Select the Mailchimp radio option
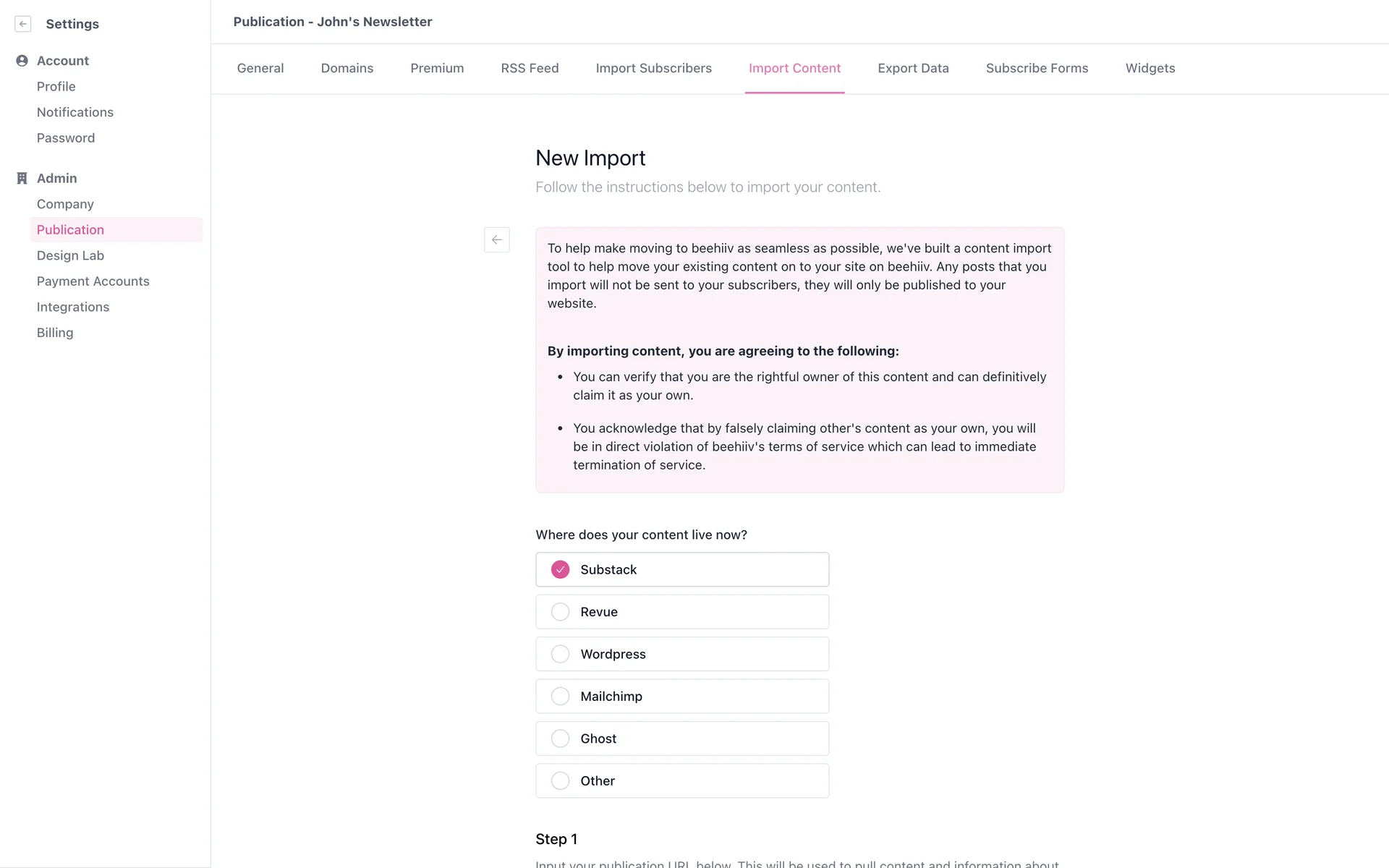 tap(560, 697)
